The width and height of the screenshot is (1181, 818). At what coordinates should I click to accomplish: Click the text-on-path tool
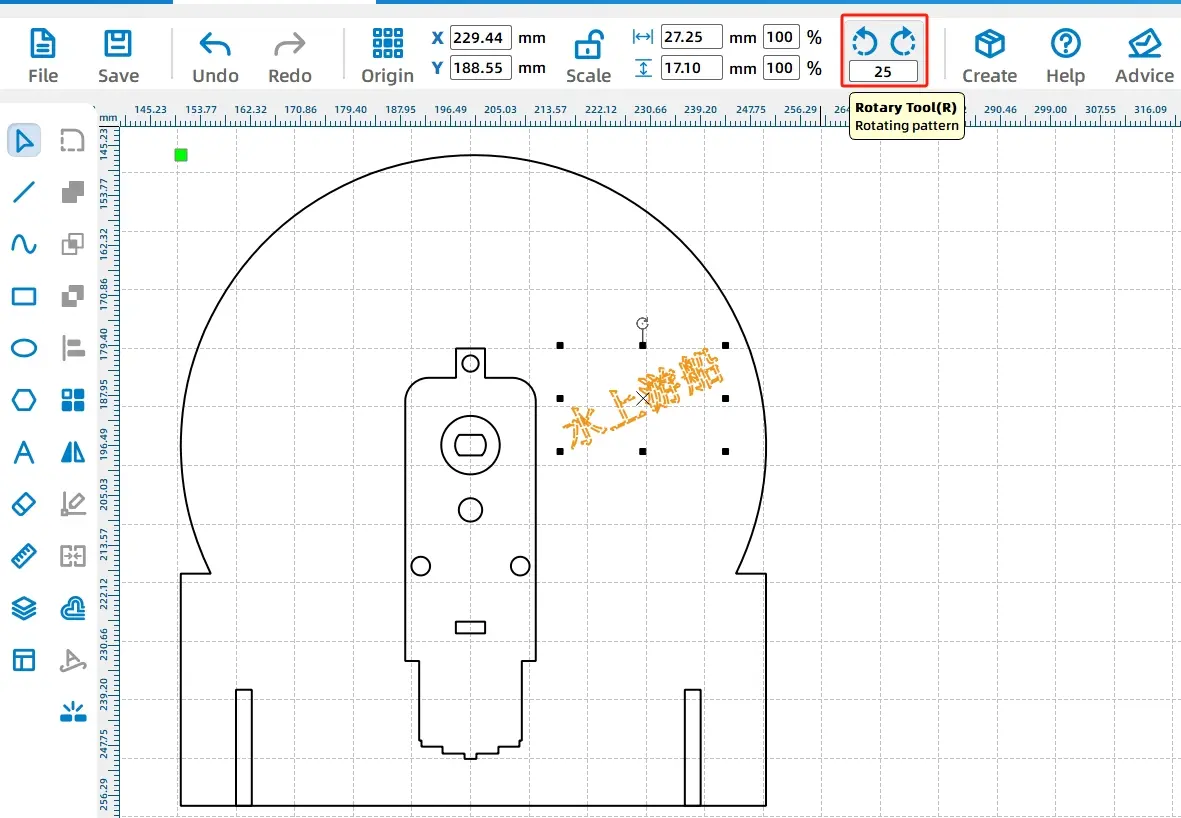point(72,660)
